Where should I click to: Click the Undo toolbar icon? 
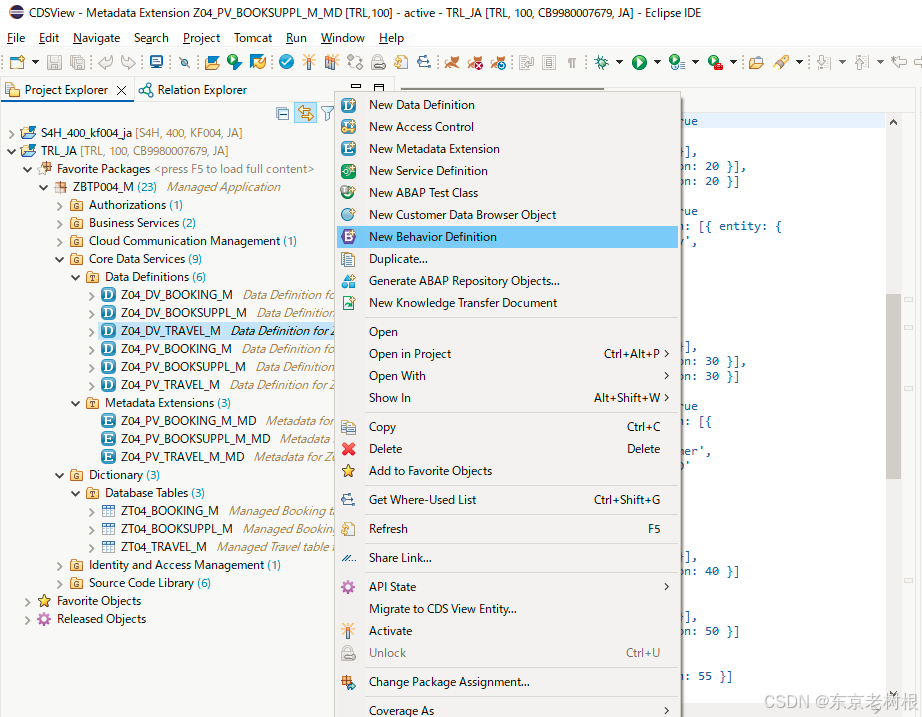[104, 62]
